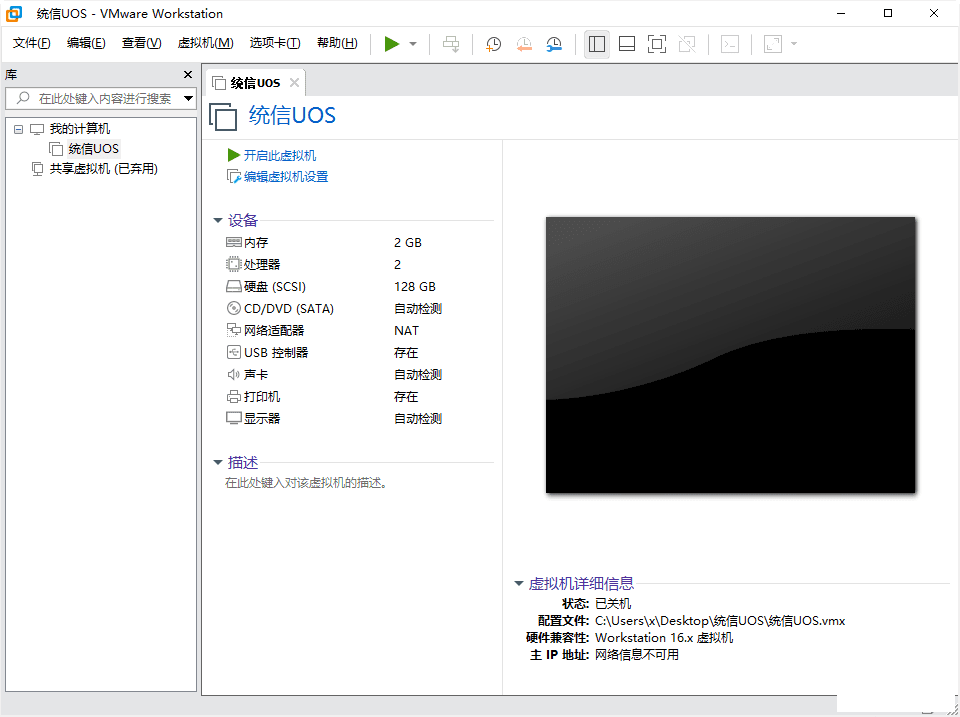Open the library search filter dropdown arrow
The height and width of the screenshot is (717, 960).
(x=189, y=99)
